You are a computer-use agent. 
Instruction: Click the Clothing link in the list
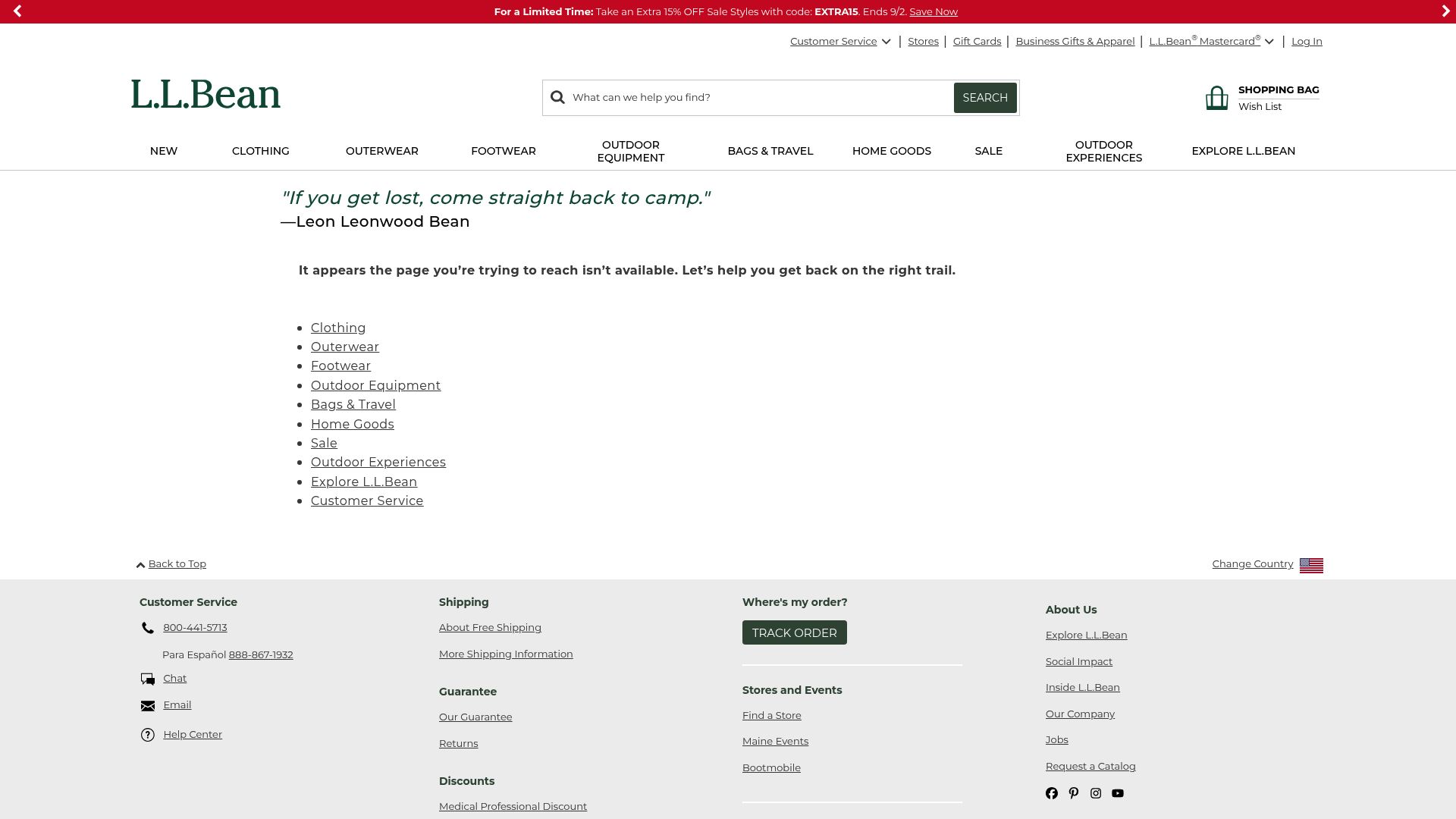(338, 328)
